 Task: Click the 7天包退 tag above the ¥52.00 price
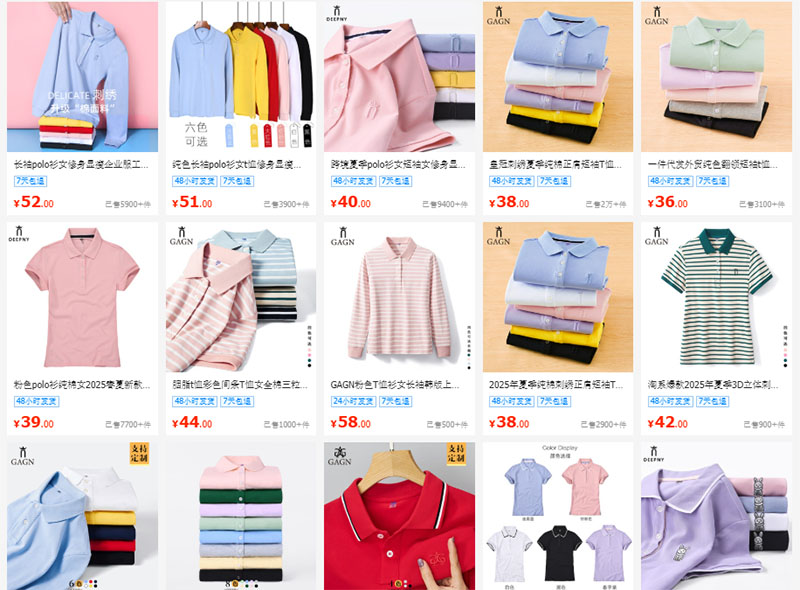click(x=30, y=181)
